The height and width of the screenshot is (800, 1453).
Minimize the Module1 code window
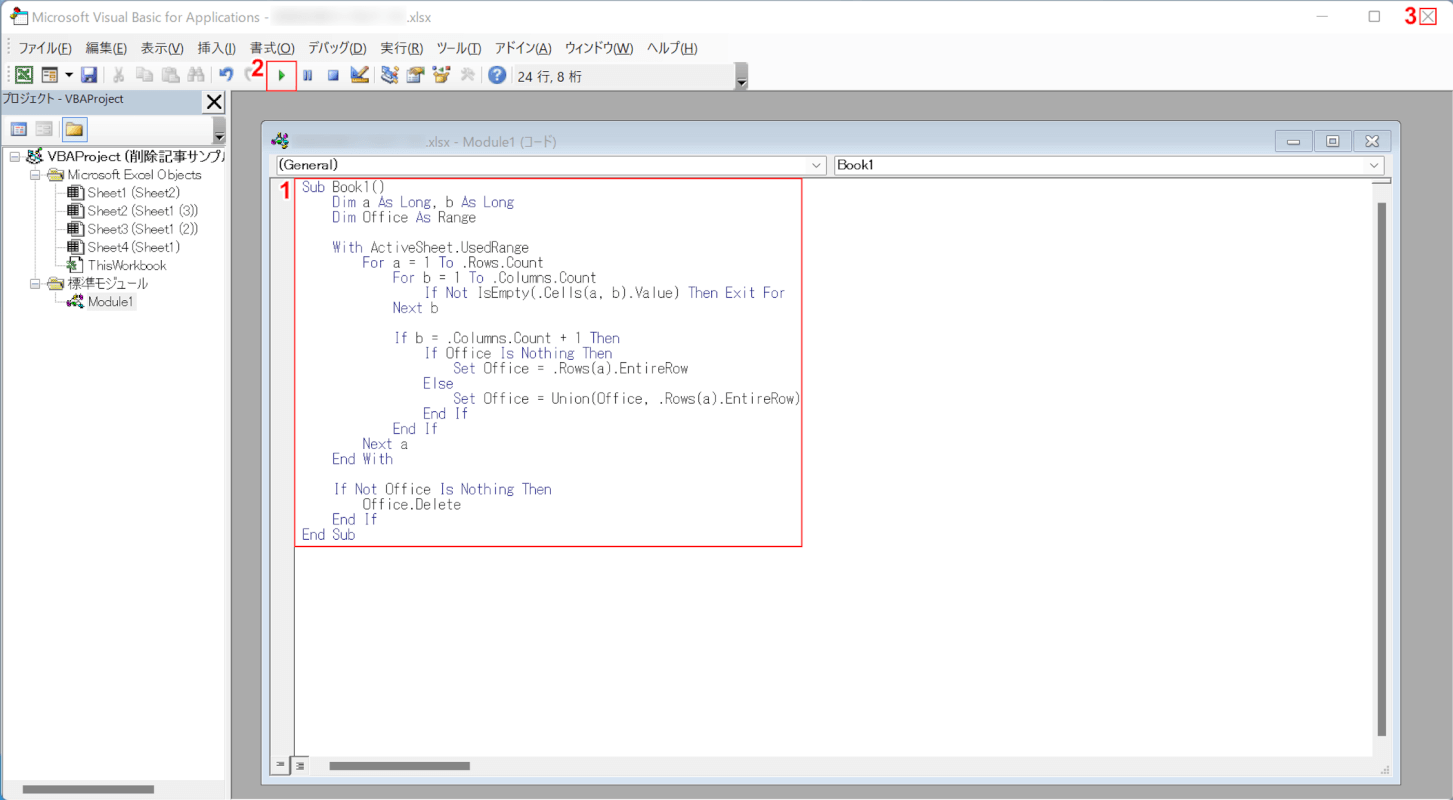[1293, 142]
